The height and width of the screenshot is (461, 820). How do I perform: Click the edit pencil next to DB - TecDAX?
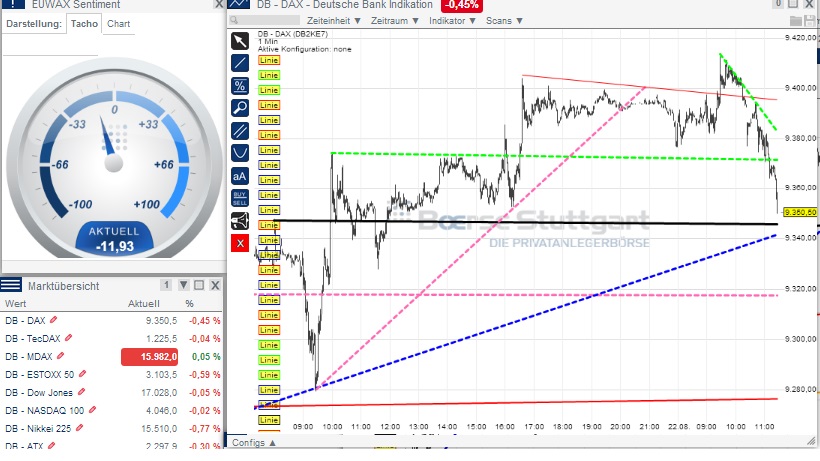(69, 338)
